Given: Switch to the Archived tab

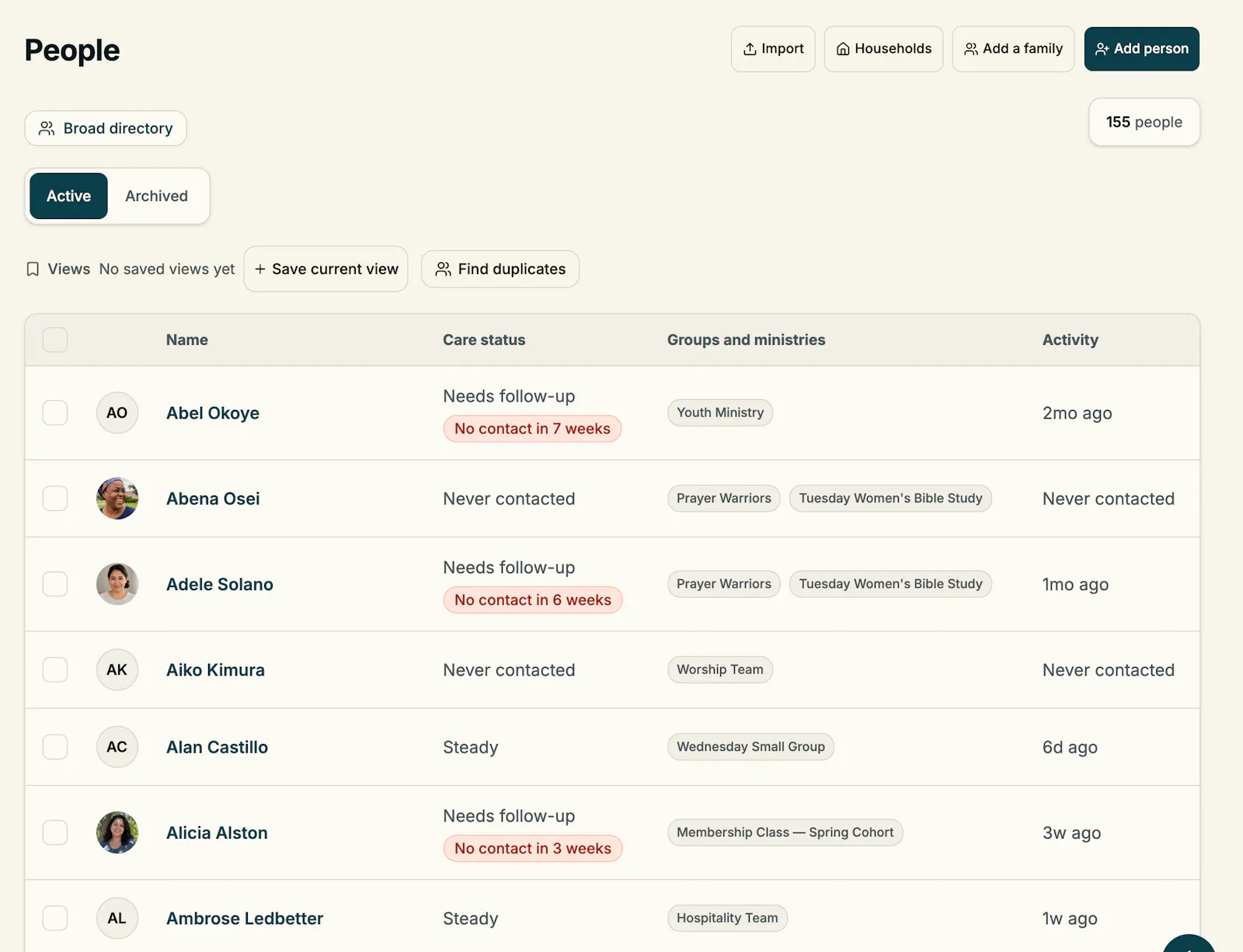Looking at the screenshot, I should click(156, 196).
